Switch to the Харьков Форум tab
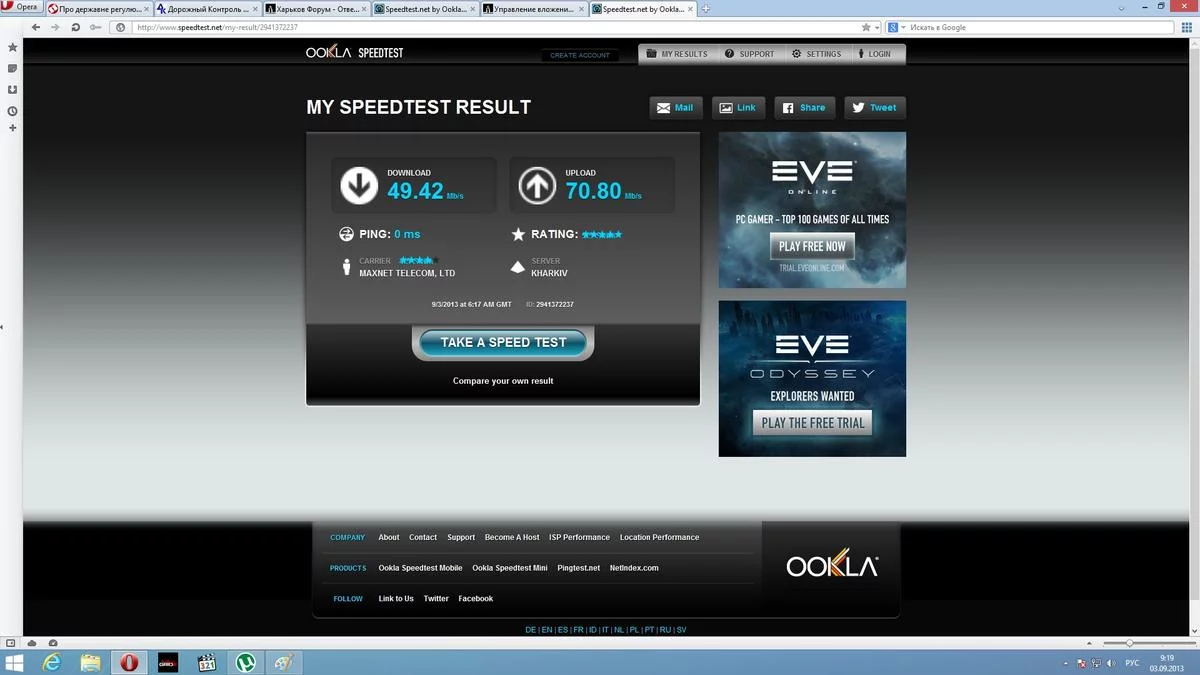 point(315,8)
